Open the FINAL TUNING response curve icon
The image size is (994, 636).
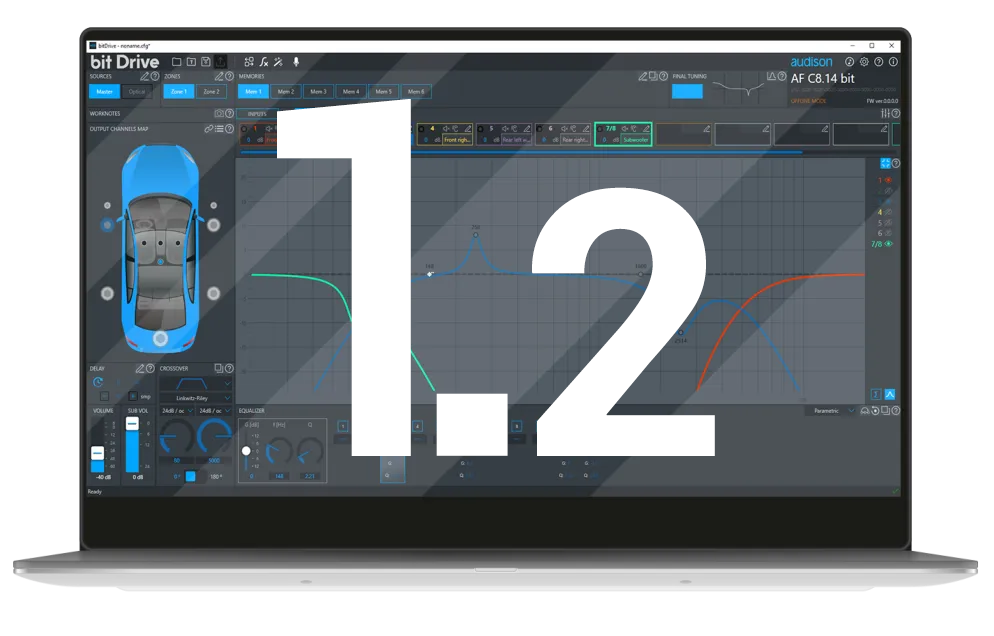(771, 76)
